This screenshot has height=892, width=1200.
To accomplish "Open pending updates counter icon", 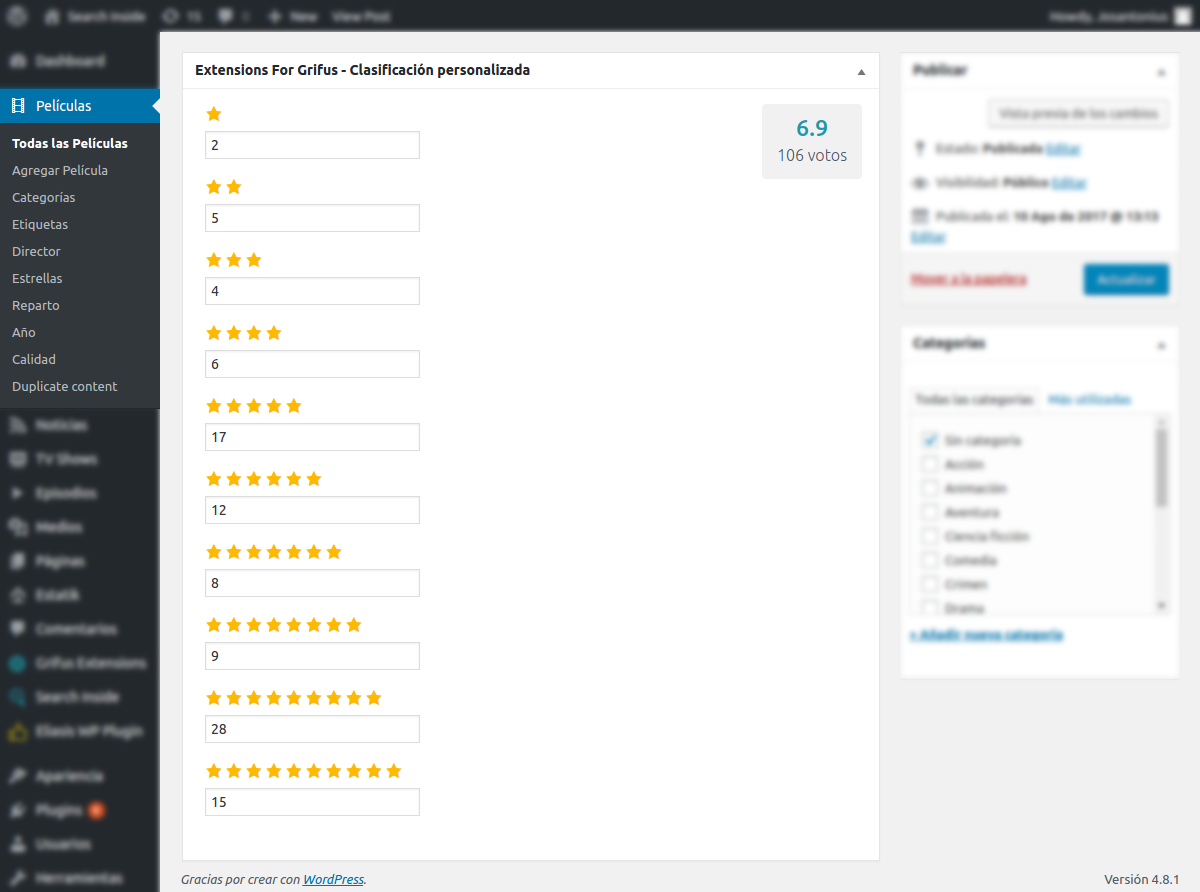I will [x=170, y=16].
